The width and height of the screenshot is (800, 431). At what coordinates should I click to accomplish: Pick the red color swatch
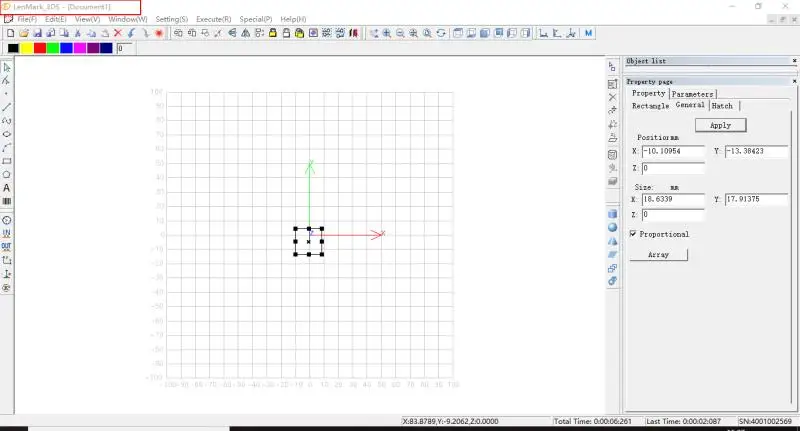coord(39,48)
